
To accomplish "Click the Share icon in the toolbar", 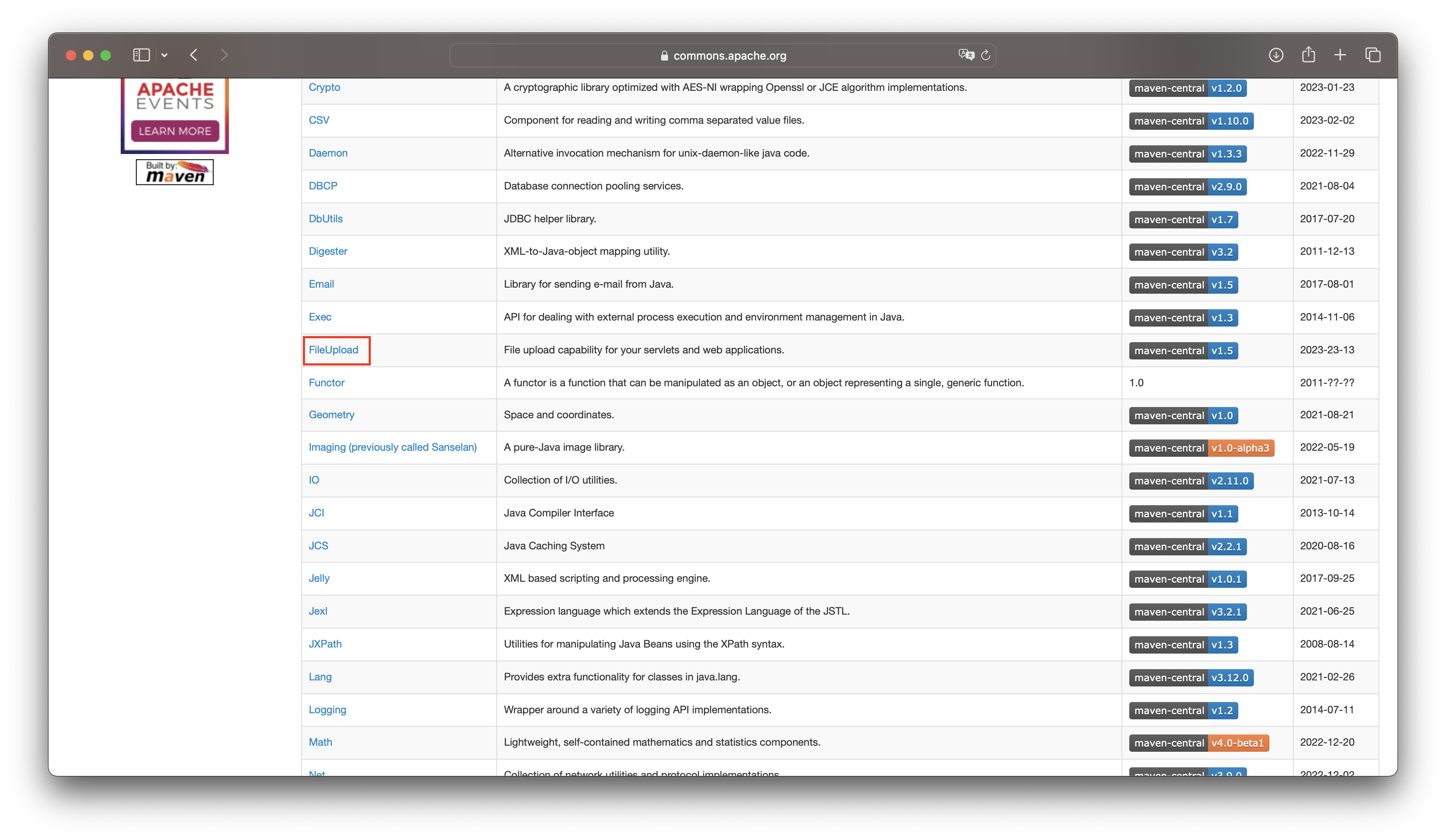I will click(x=1308, y=55).
